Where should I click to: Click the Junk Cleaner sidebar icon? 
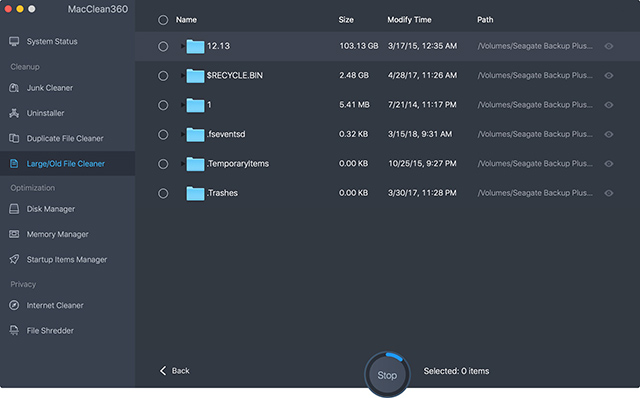[x=14, y=88]
